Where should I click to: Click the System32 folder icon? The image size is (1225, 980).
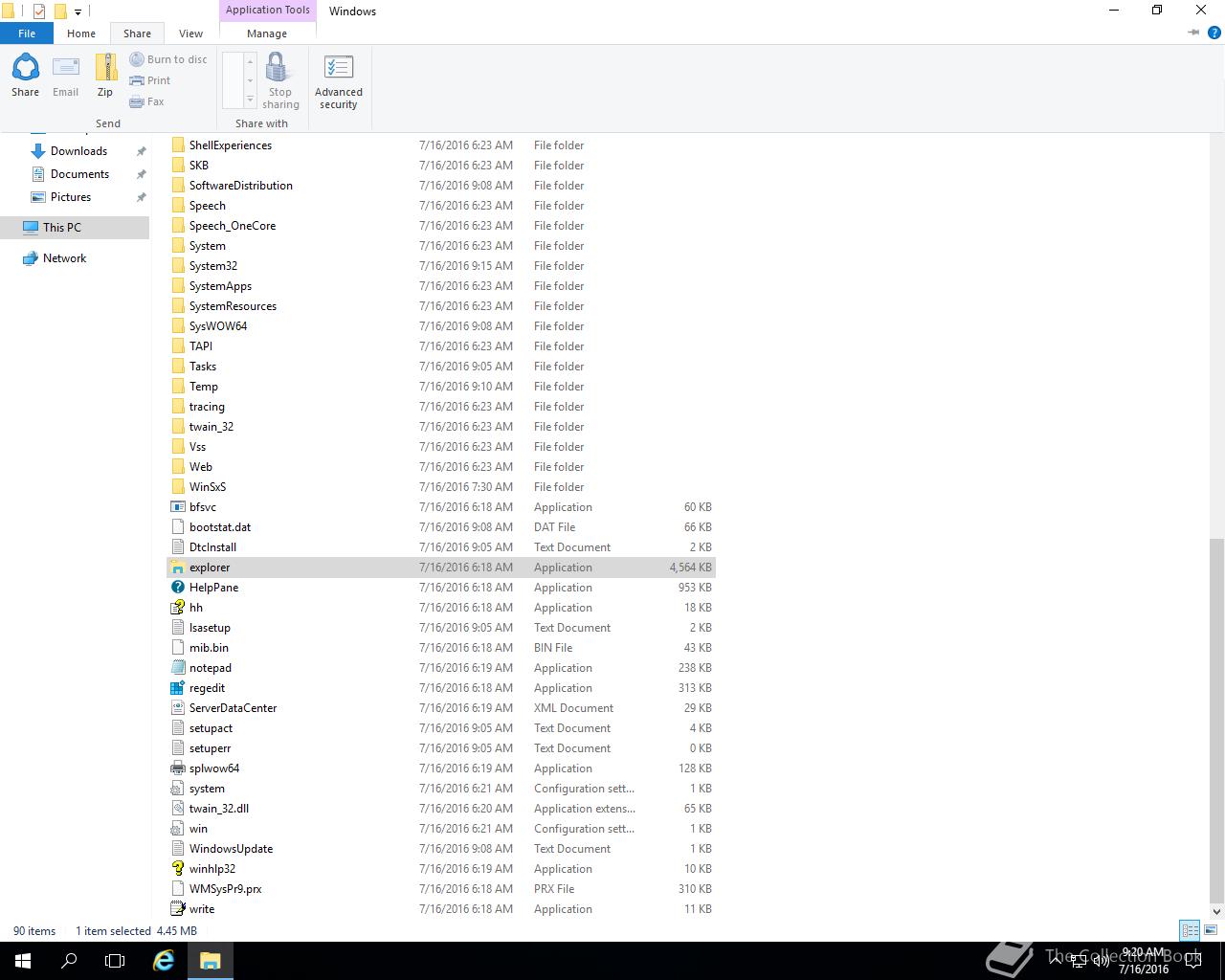point(177,266)
